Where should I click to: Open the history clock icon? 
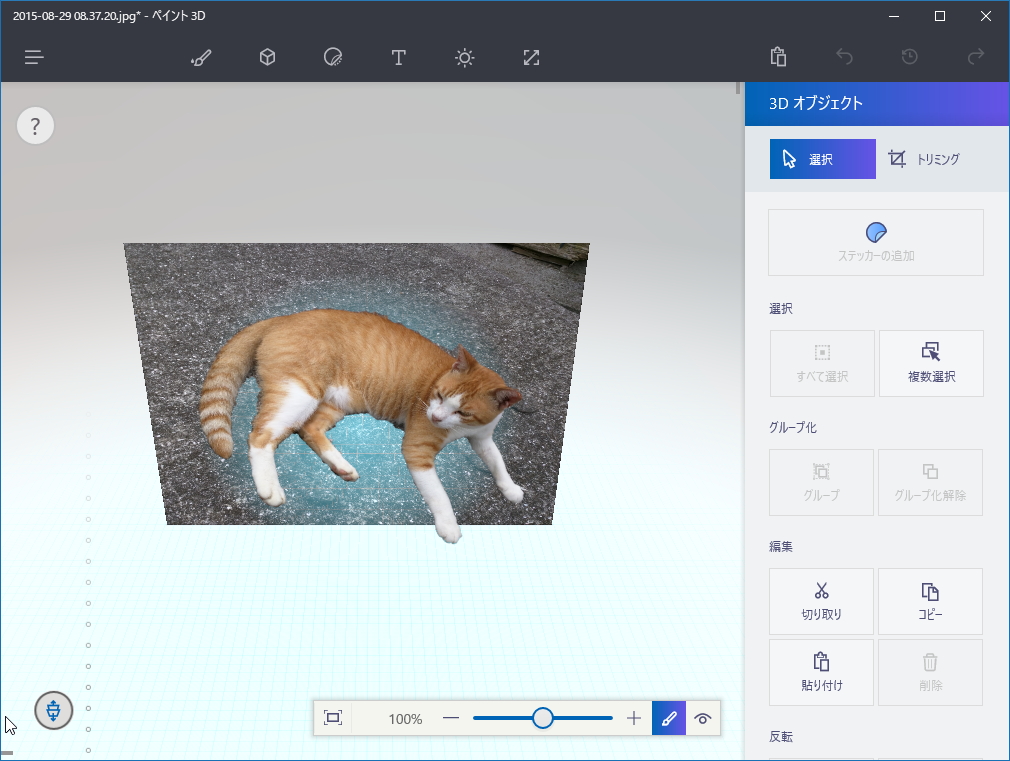(909, 57)
